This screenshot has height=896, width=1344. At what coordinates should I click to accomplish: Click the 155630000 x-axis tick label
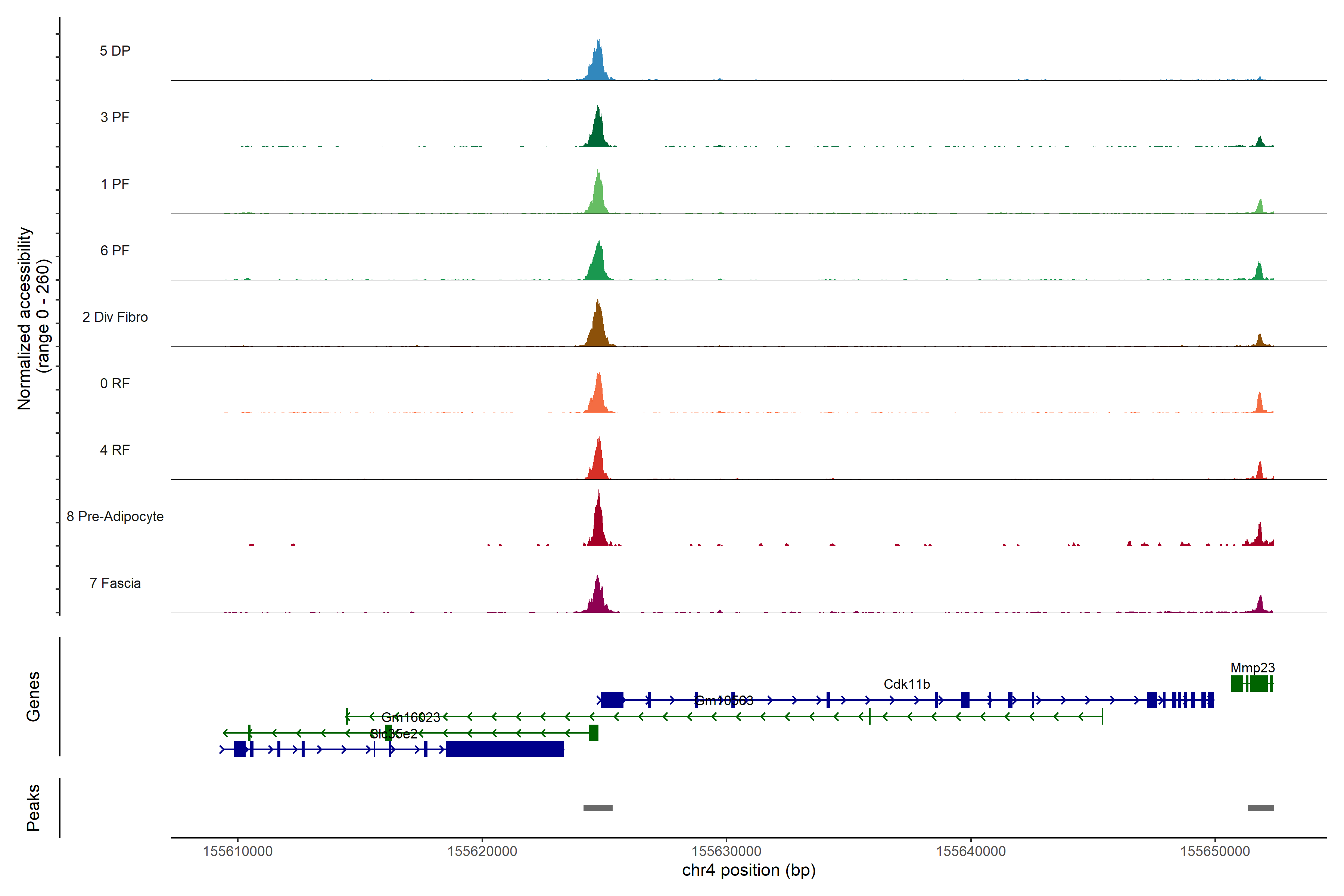point(726,851)
